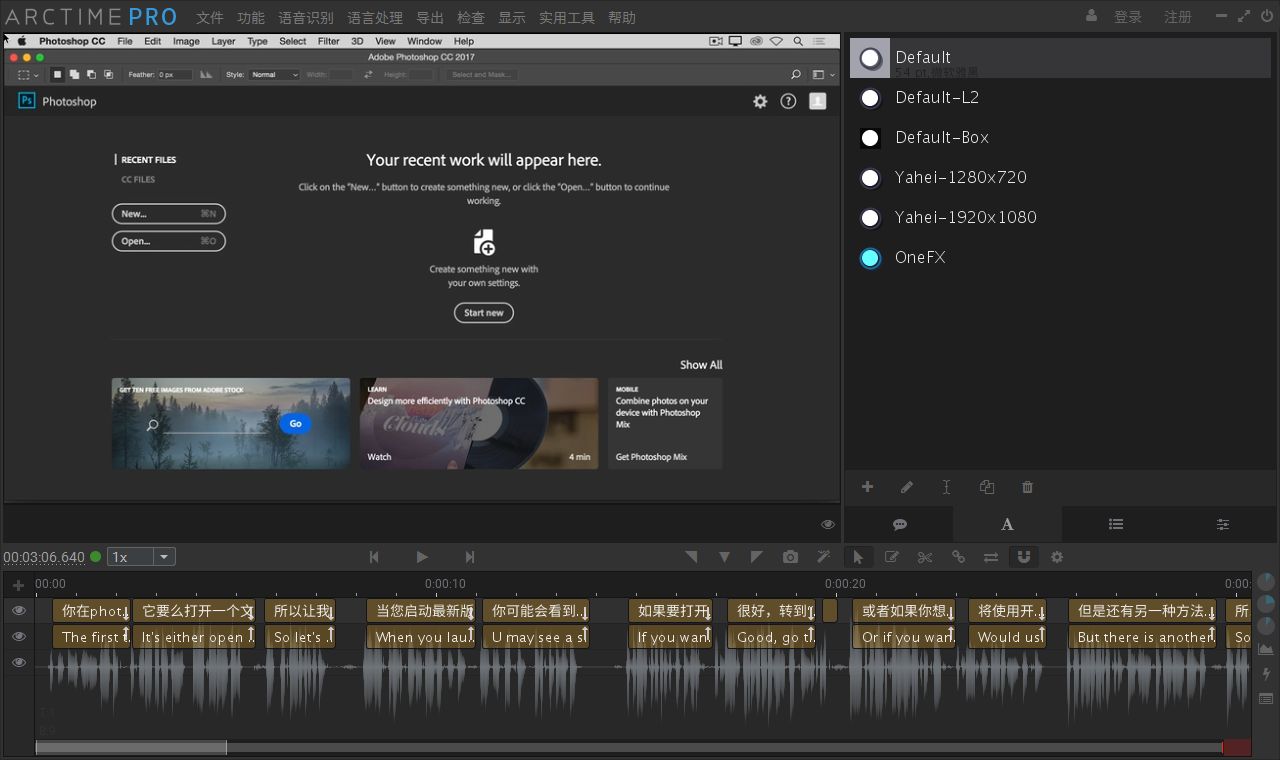Click the 登录 login link
The height and width of the screenshot is (760, 1280).
click(1128, 17)
